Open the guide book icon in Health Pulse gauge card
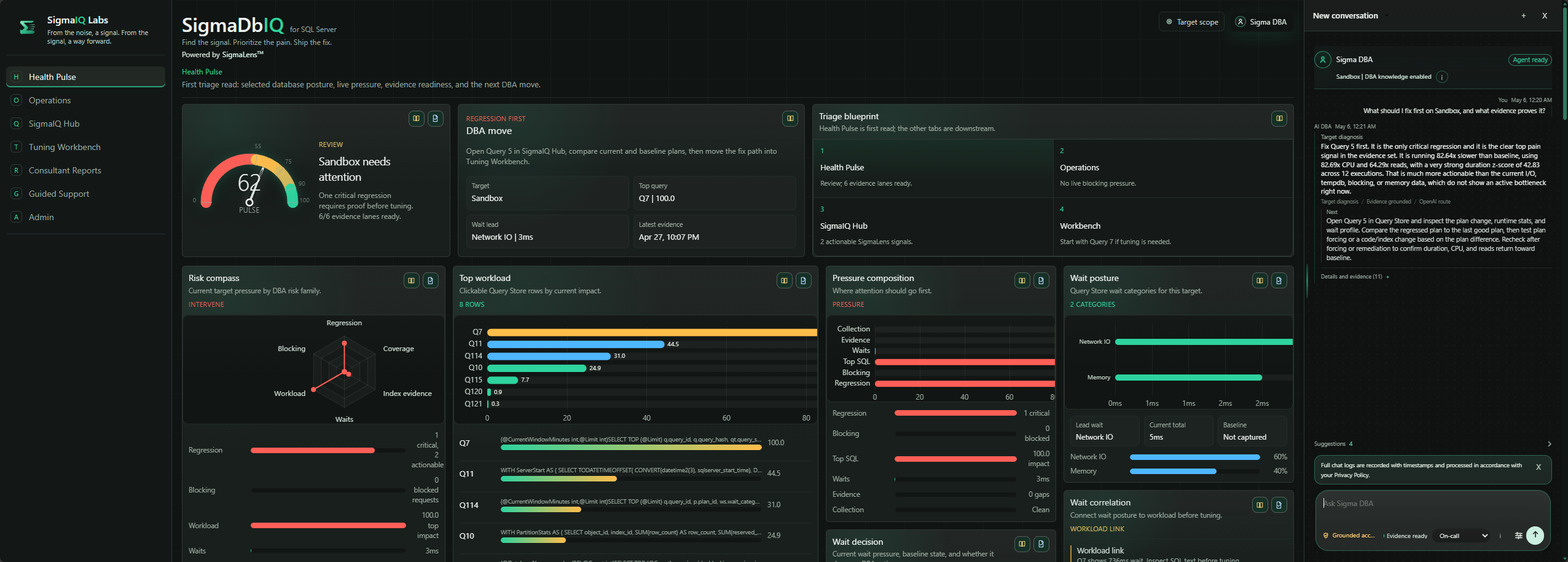Screen dimensions: 1568x562 417,119
